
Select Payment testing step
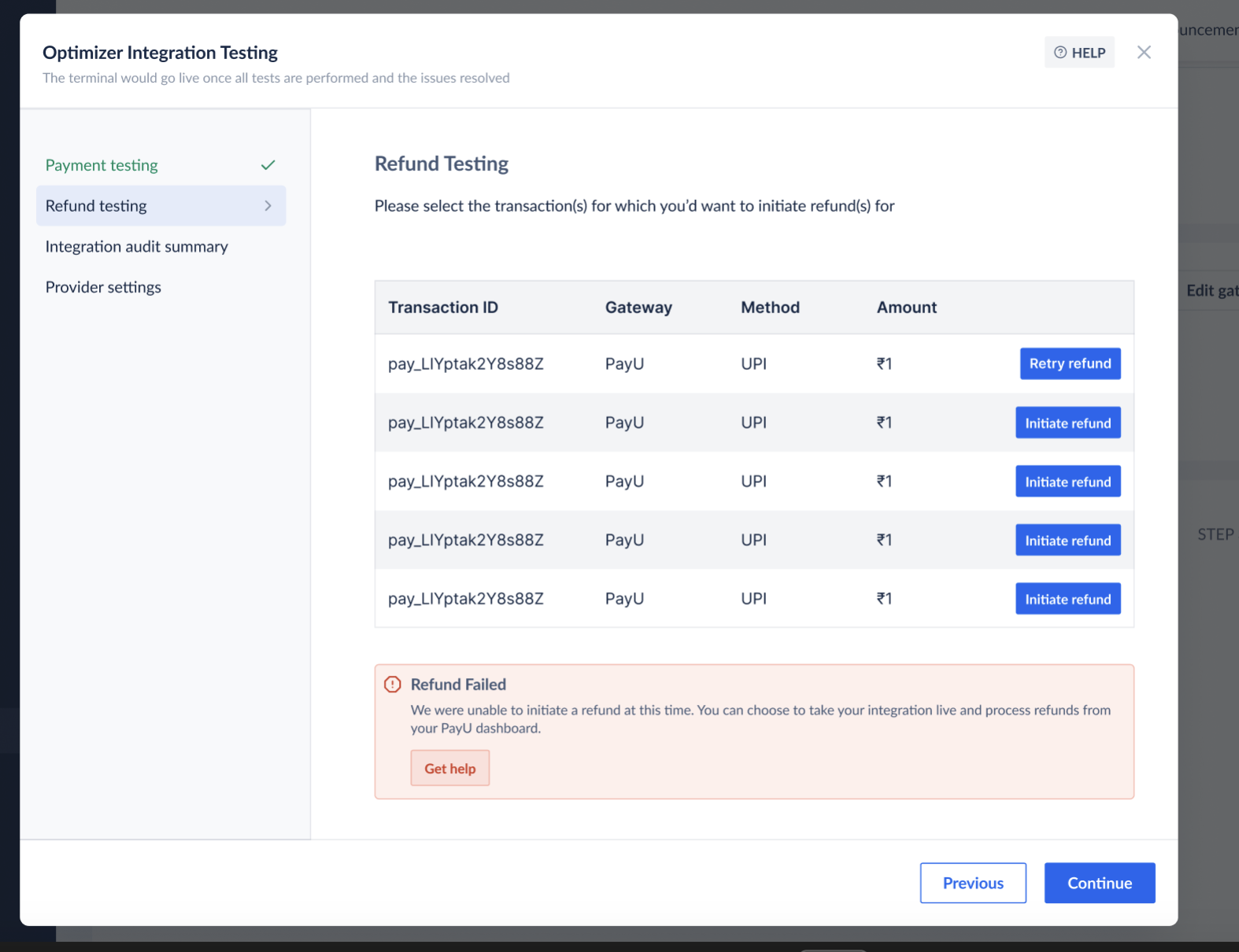coord(161,165)
